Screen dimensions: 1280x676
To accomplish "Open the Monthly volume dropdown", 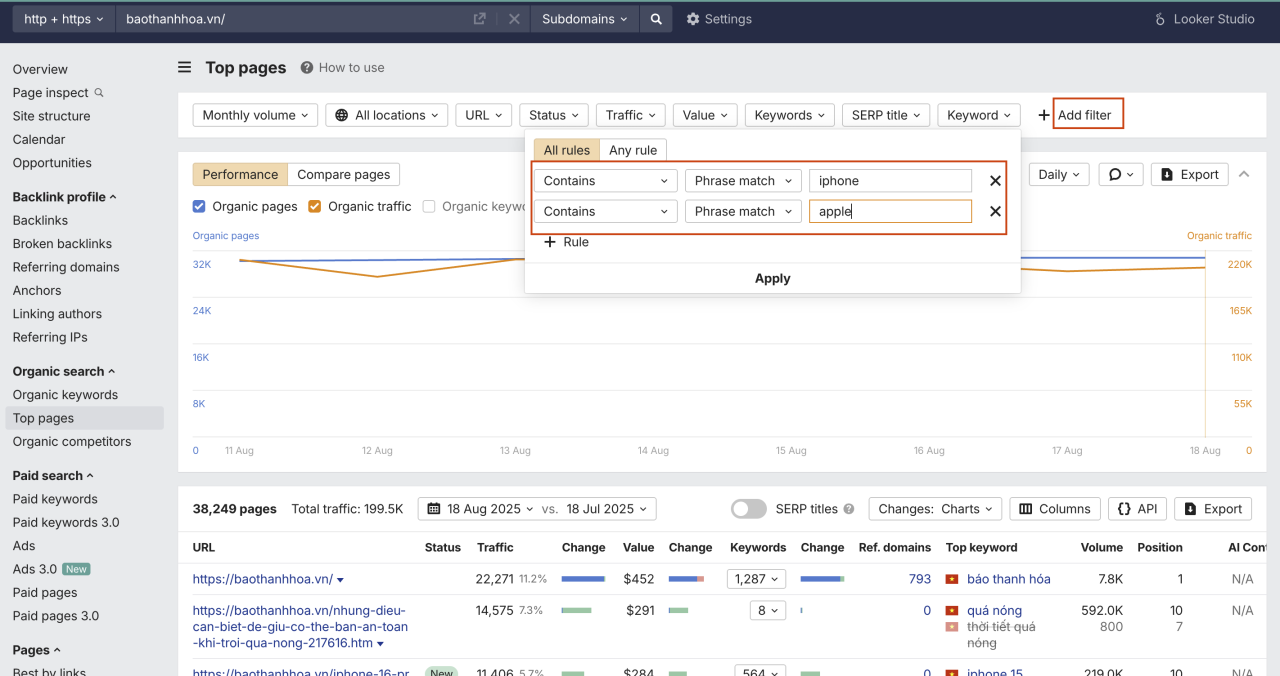I will coord(256,115).
